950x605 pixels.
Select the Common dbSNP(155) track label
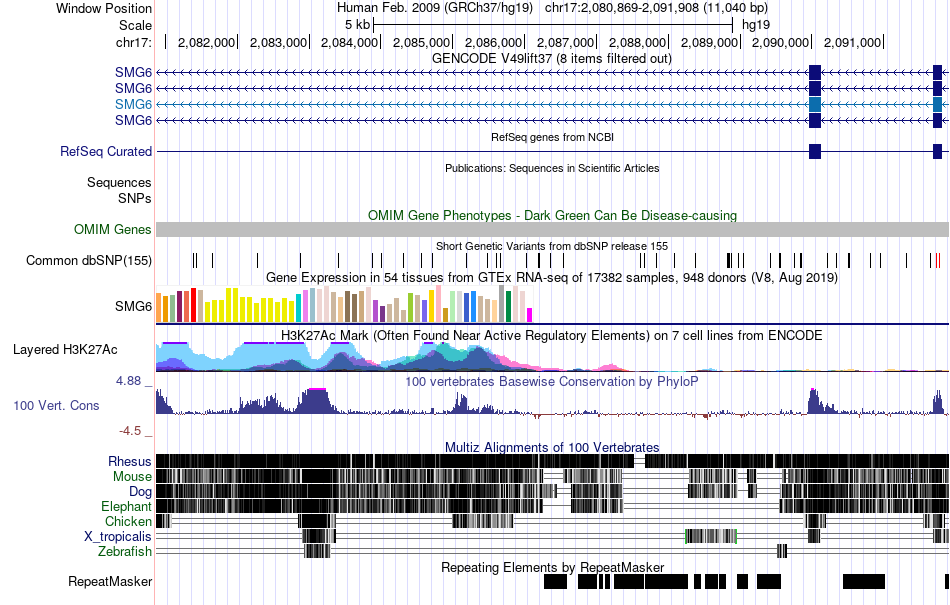point(89,260)
